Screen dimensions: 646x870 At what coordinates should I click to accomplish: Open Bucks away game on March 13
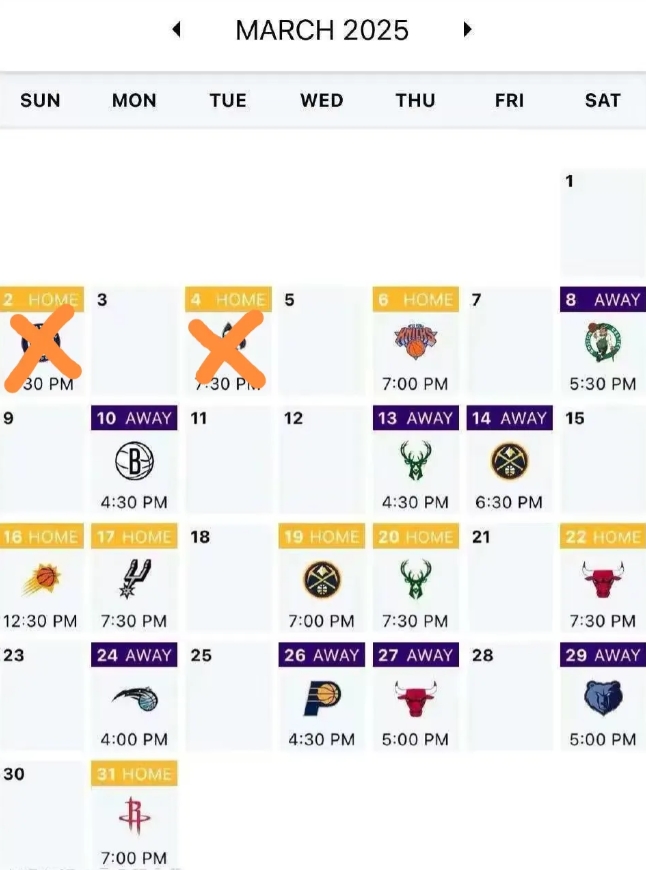tap(416, 459)
